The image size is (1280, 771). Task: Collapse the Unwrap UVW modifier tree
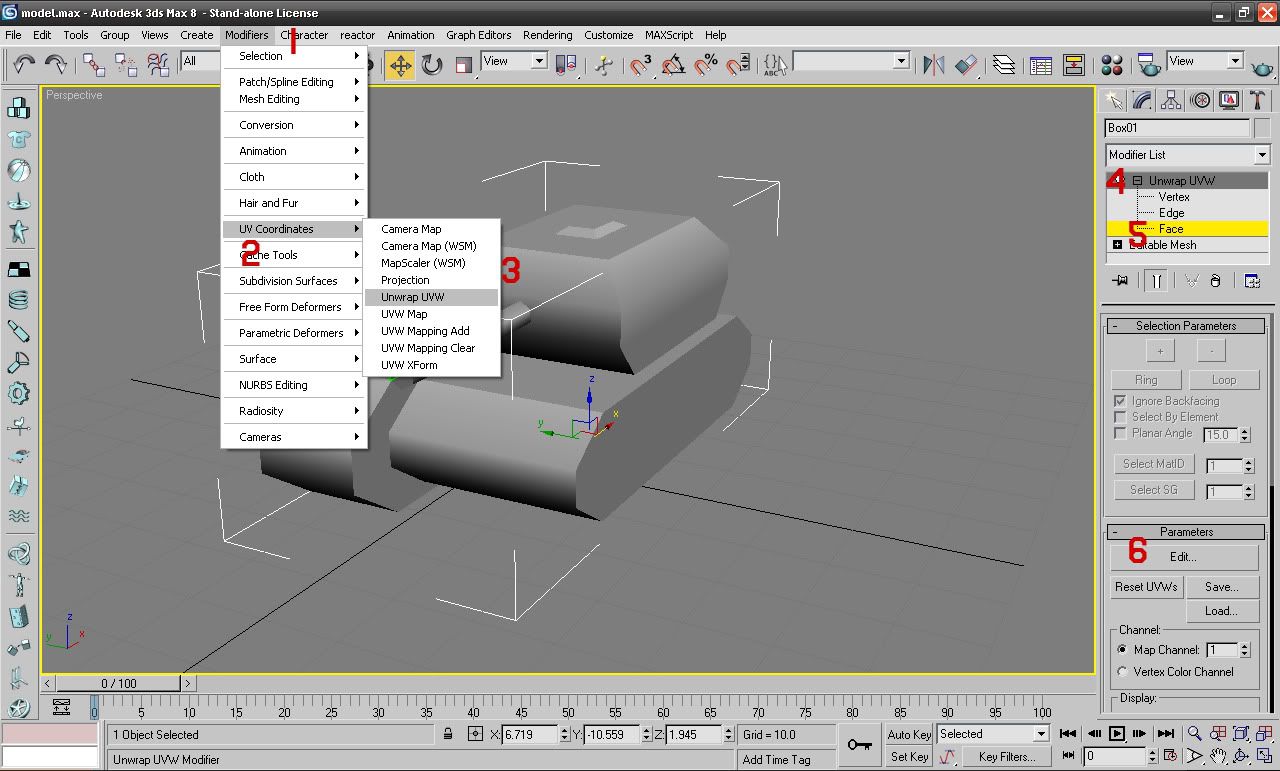click(x=1138, y=181)
